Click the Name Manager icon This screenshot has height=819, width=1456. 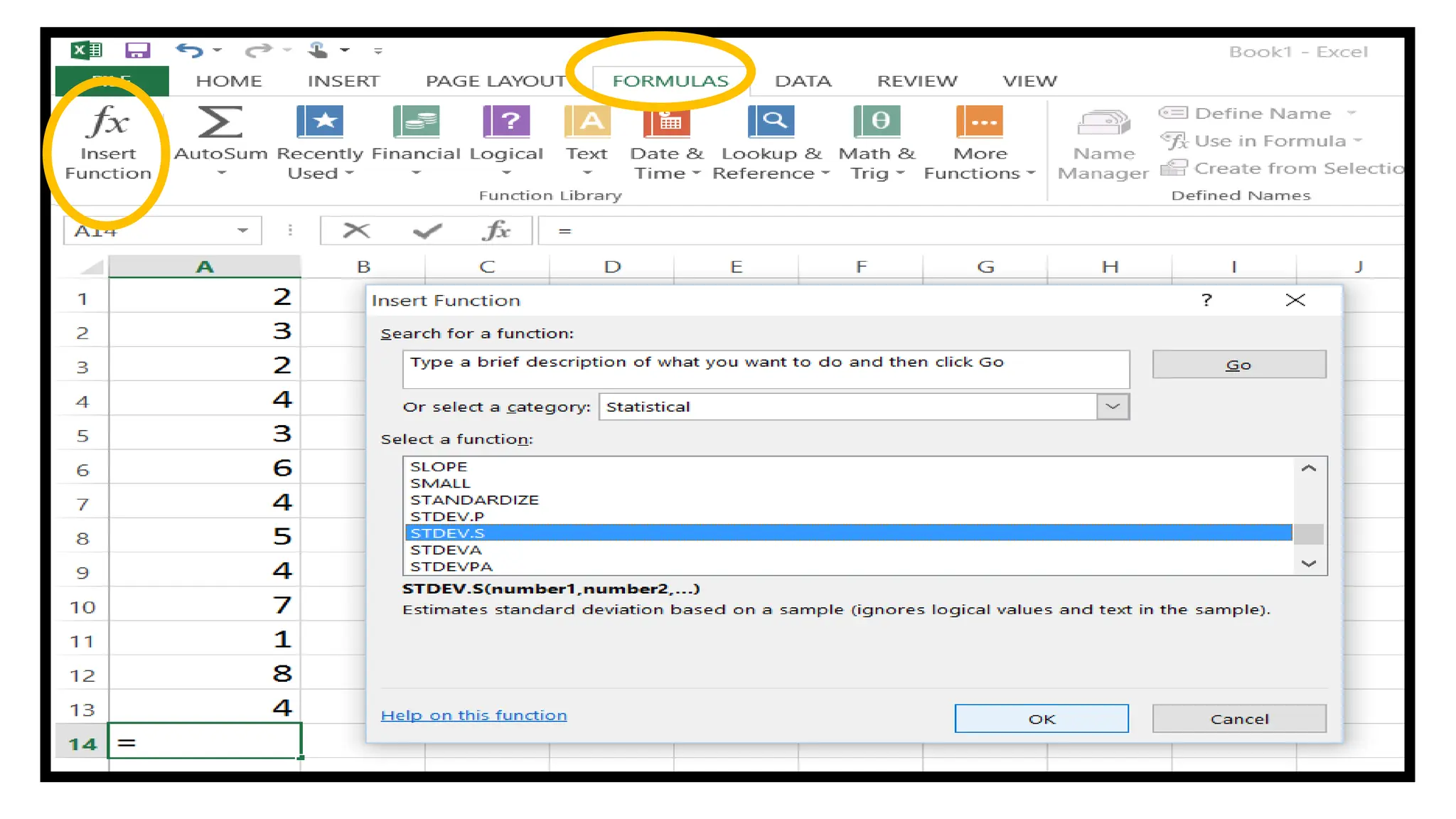point(1103,124)
